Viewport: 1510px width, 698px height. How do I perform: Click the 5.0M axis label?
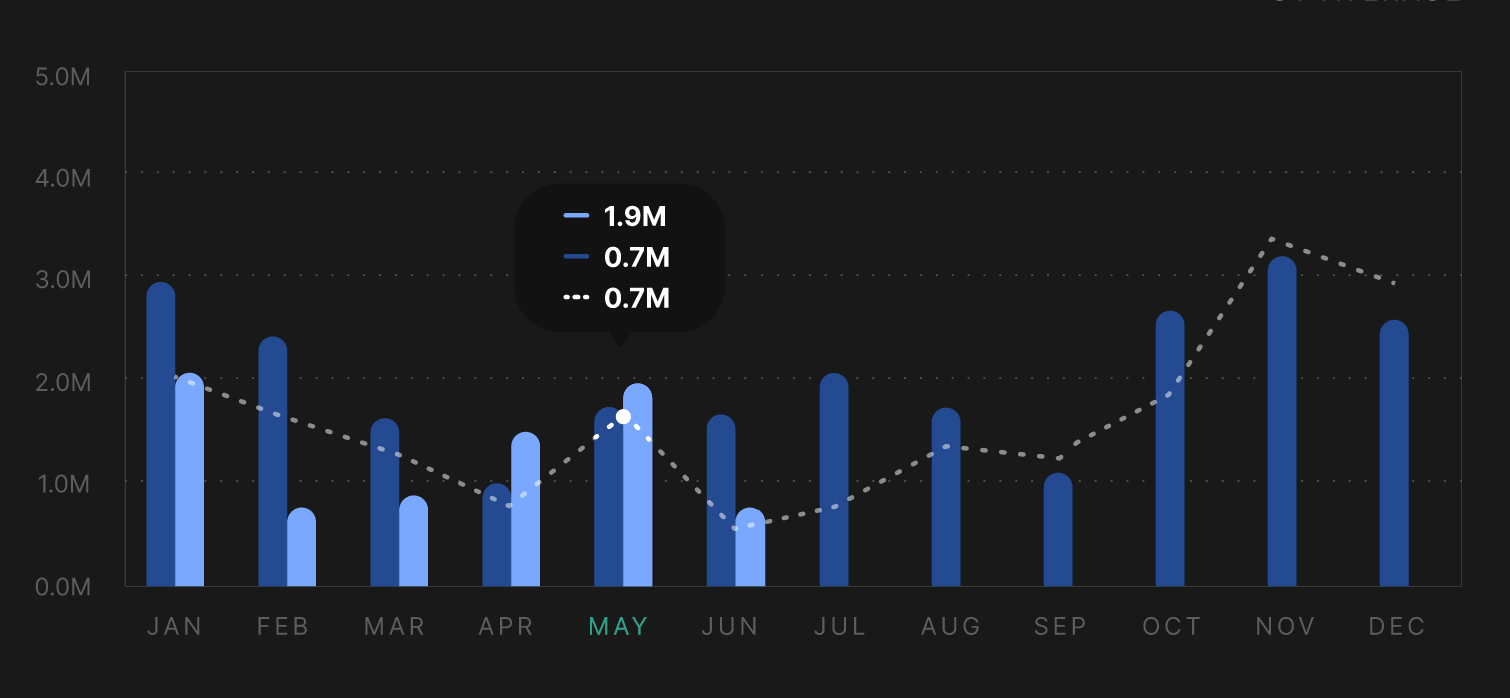[x=62, y=76]
